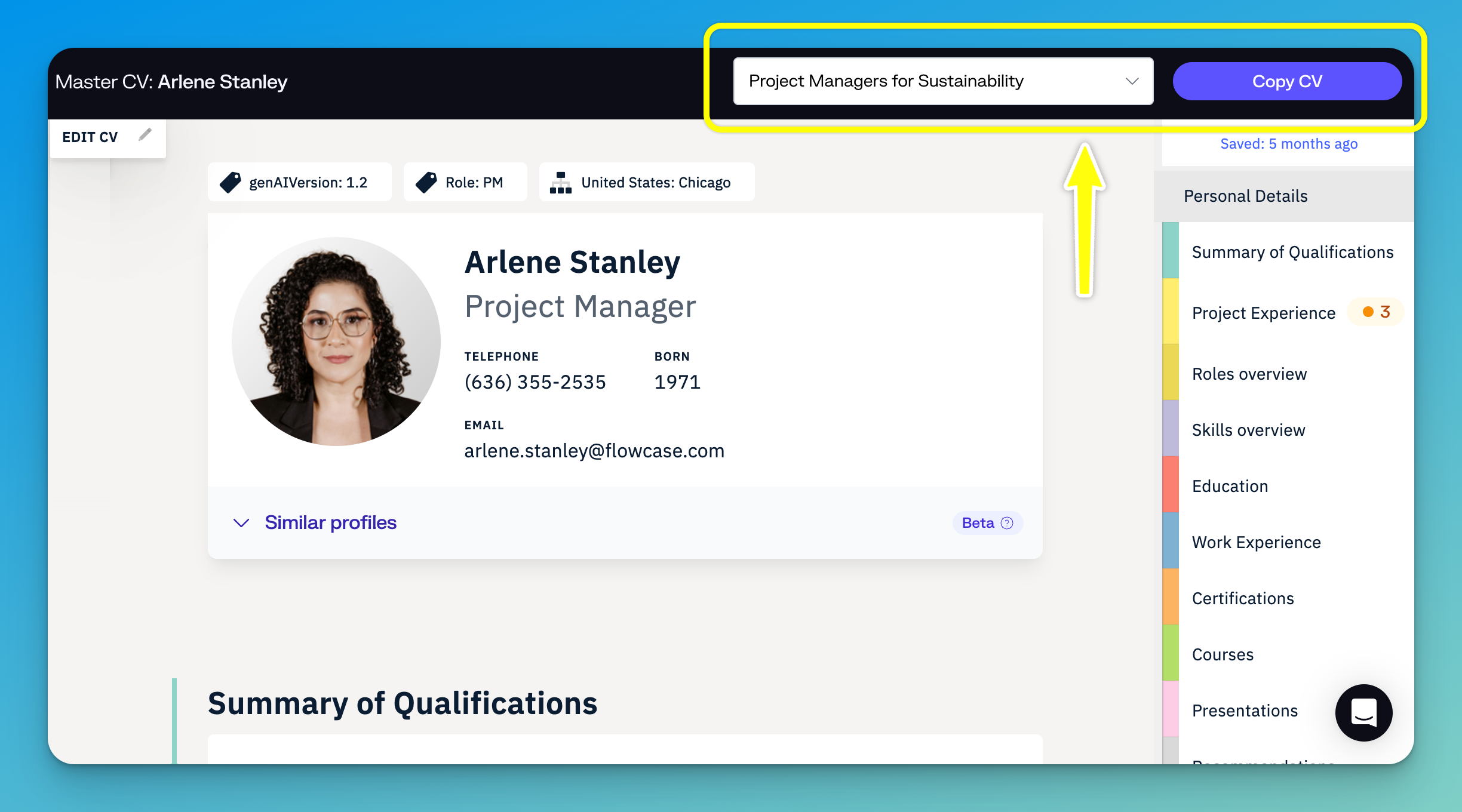Go to Summary of Qualifications section
The height and width of the screenshot is (812, 1462).
pos(1292,252)
